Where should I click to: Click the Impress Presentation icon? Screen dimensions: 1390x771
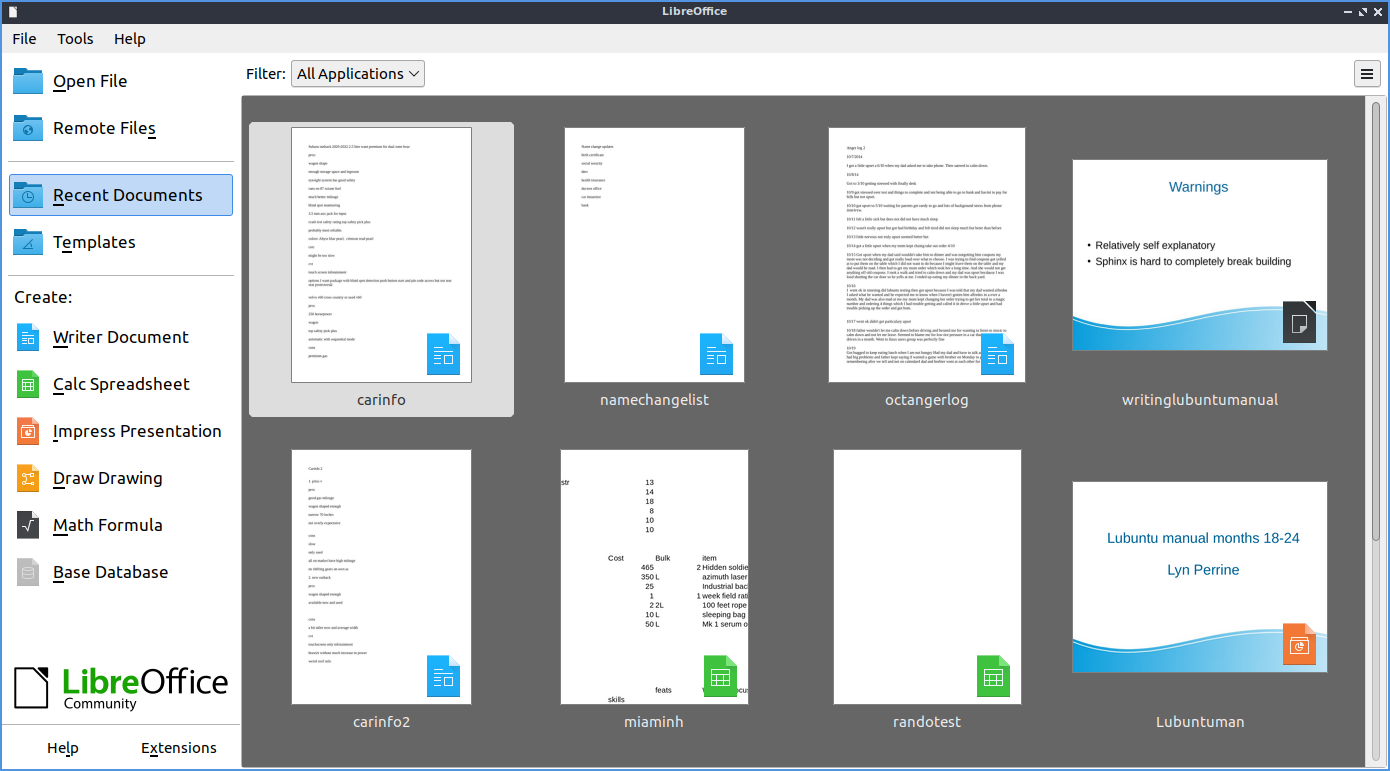(28, 431)
